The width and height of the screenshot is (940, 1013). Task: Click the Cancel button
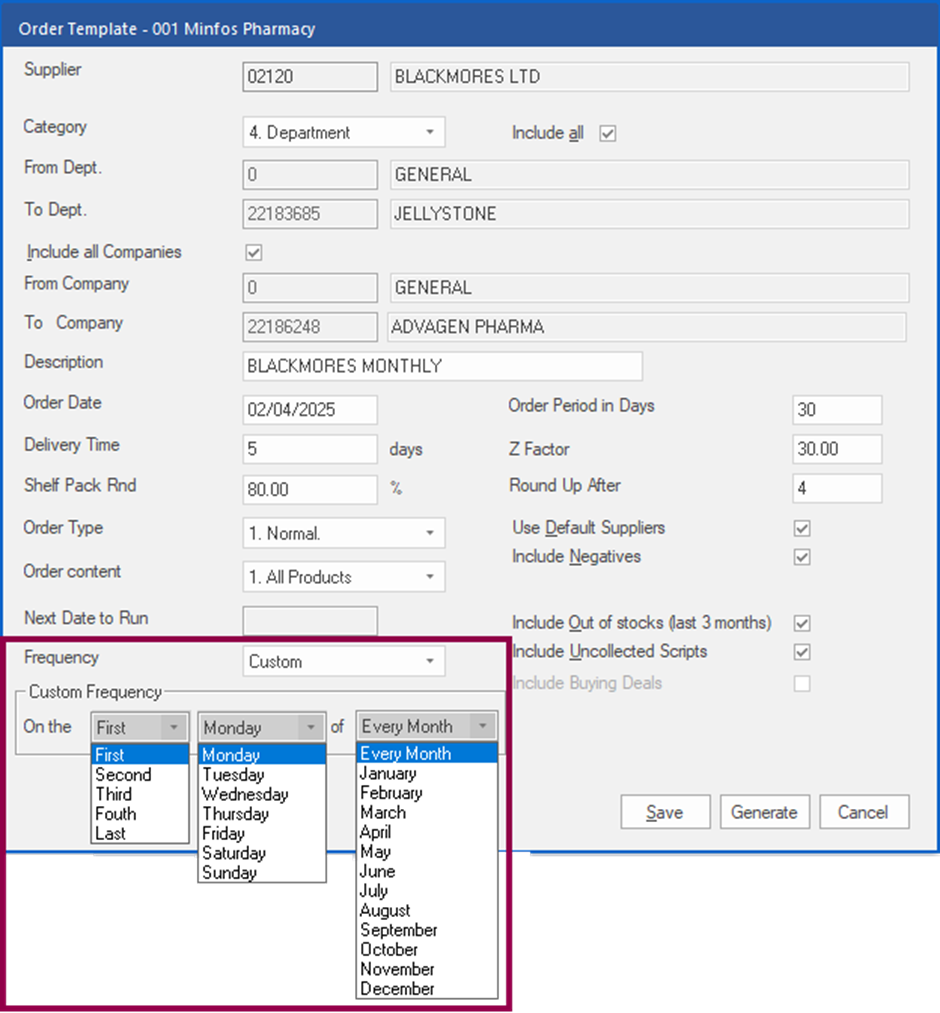click(864, 812)
